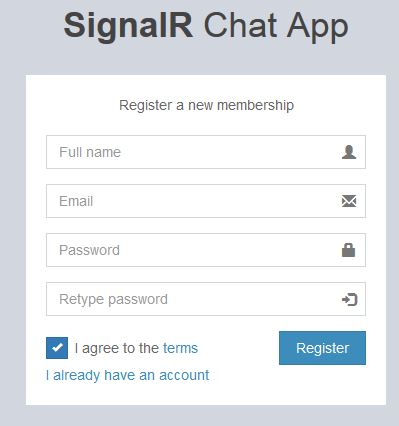Uncheck the agree to terms checkbox
This screenshot has width=399, height=426.
[x=57, y=348]
